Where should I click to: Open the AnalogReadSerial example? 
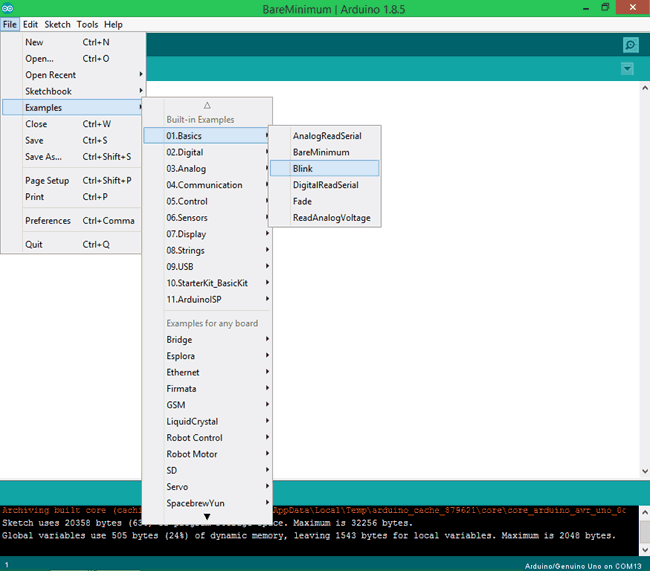(325, 136)
